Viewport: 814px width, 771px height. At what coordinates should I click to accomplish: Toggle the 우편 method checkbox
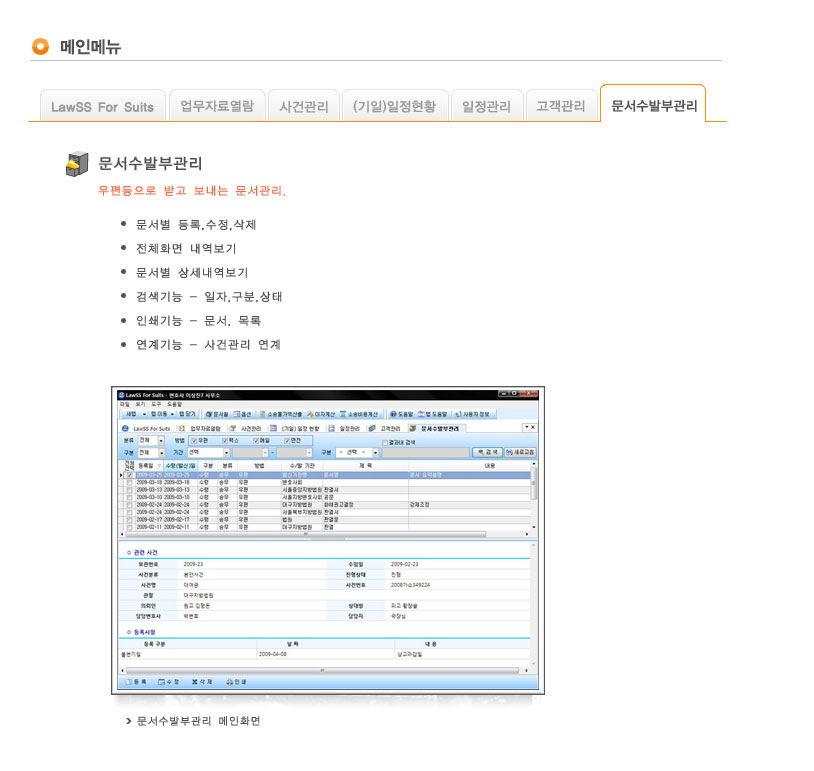(x=194, y=440)
